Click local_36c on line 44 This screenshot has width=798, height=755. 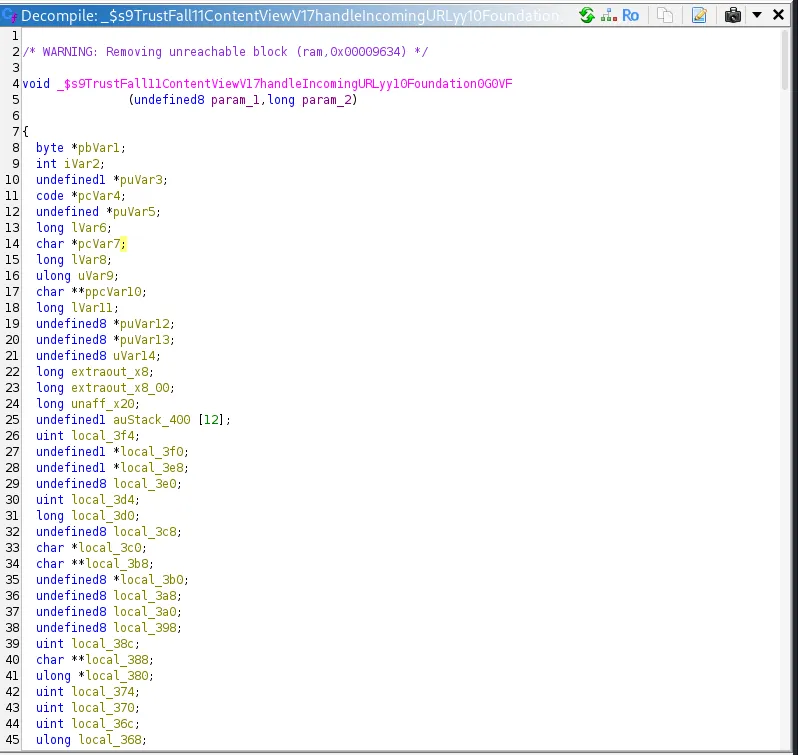(102, 724)
